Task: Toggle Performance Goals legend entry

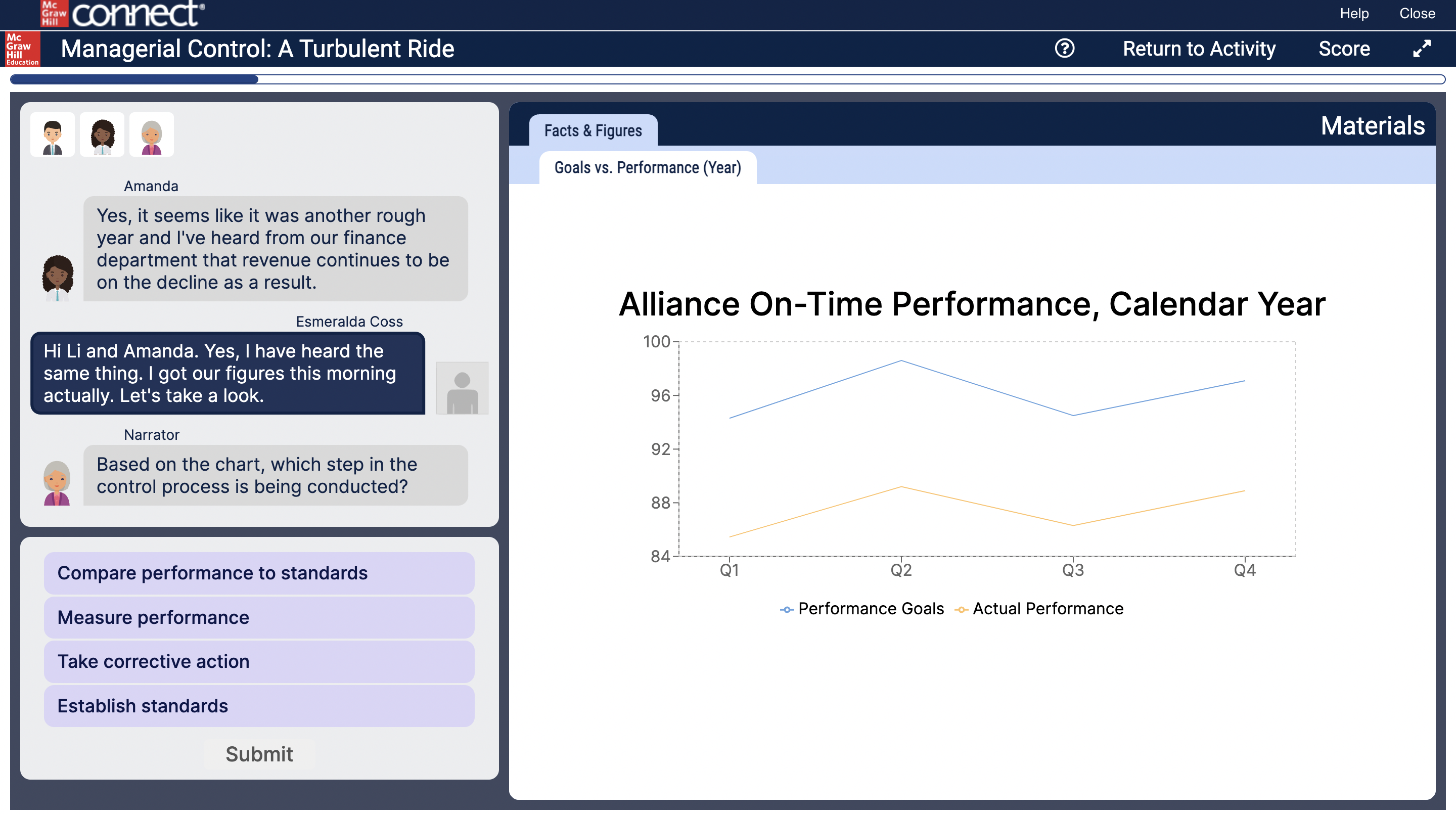Action: click(x=861, y=609)
